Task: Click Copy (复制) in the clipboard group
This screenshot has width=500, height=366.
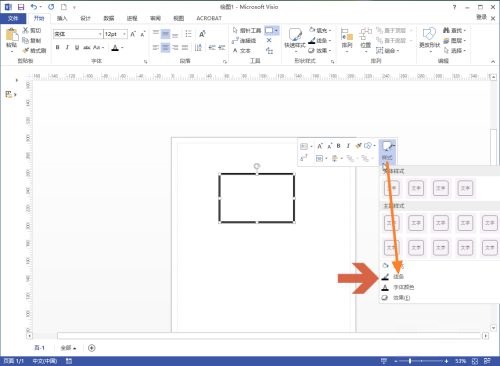Action: 32,40
